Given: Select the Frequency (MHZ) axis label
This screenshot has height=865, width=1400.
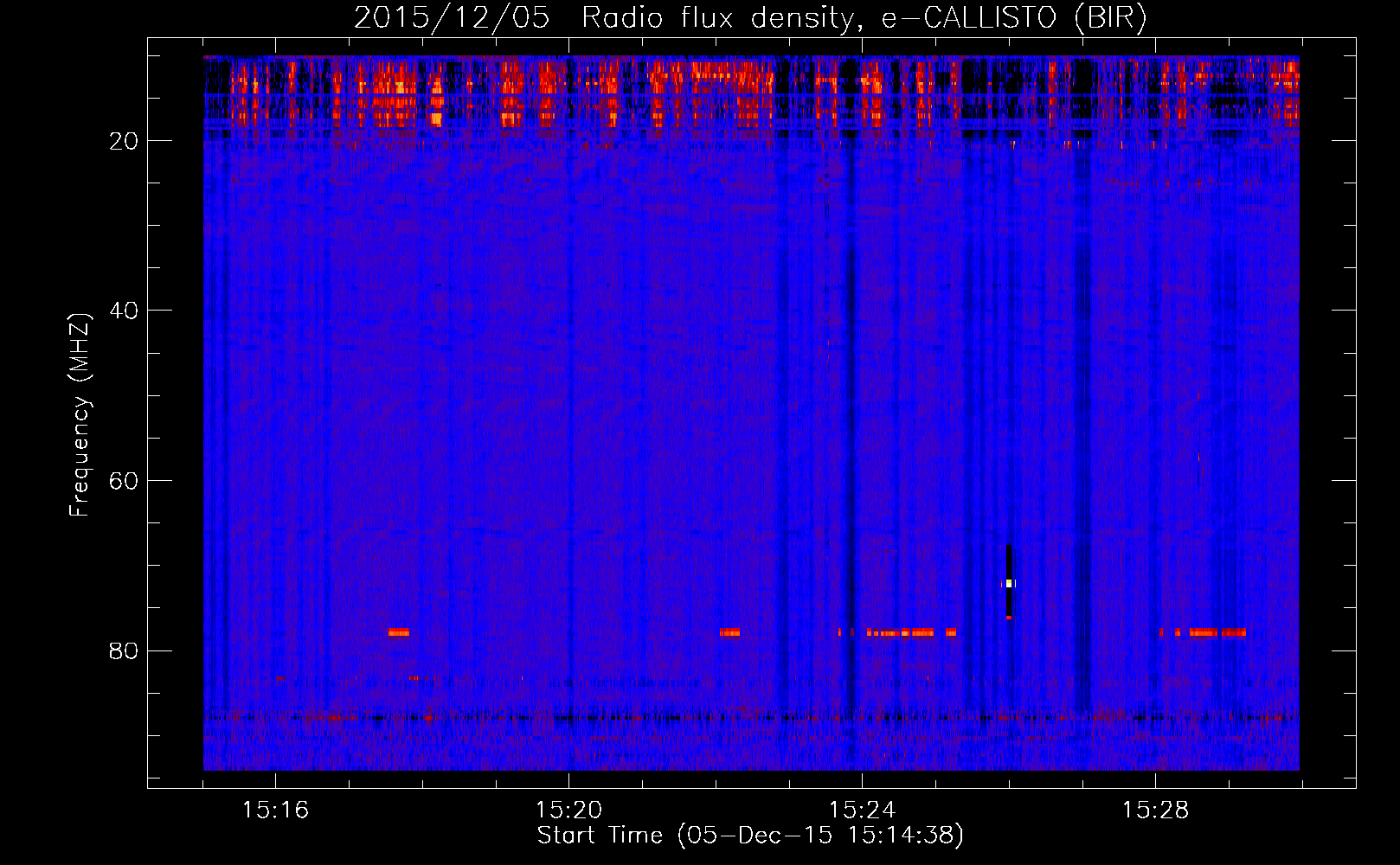Looking at the screenshot, I should [x=80, y=415].
